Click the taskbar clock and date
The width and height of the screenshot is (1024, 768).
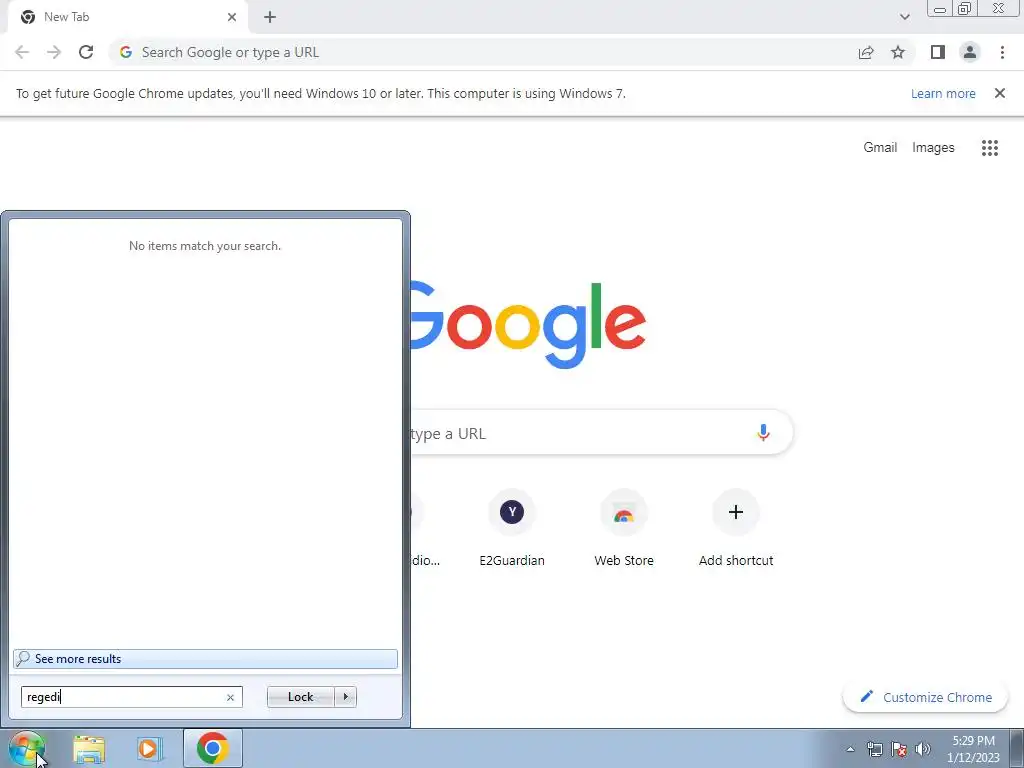(x=973, y=749)
